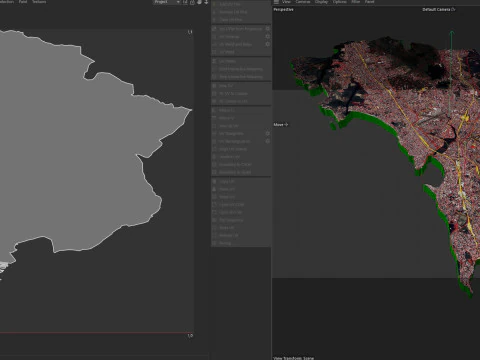Click the Paste UV command icon
The width and height of the screenshot is (480, 360).
pyautogui.click(x=215, y=189)
